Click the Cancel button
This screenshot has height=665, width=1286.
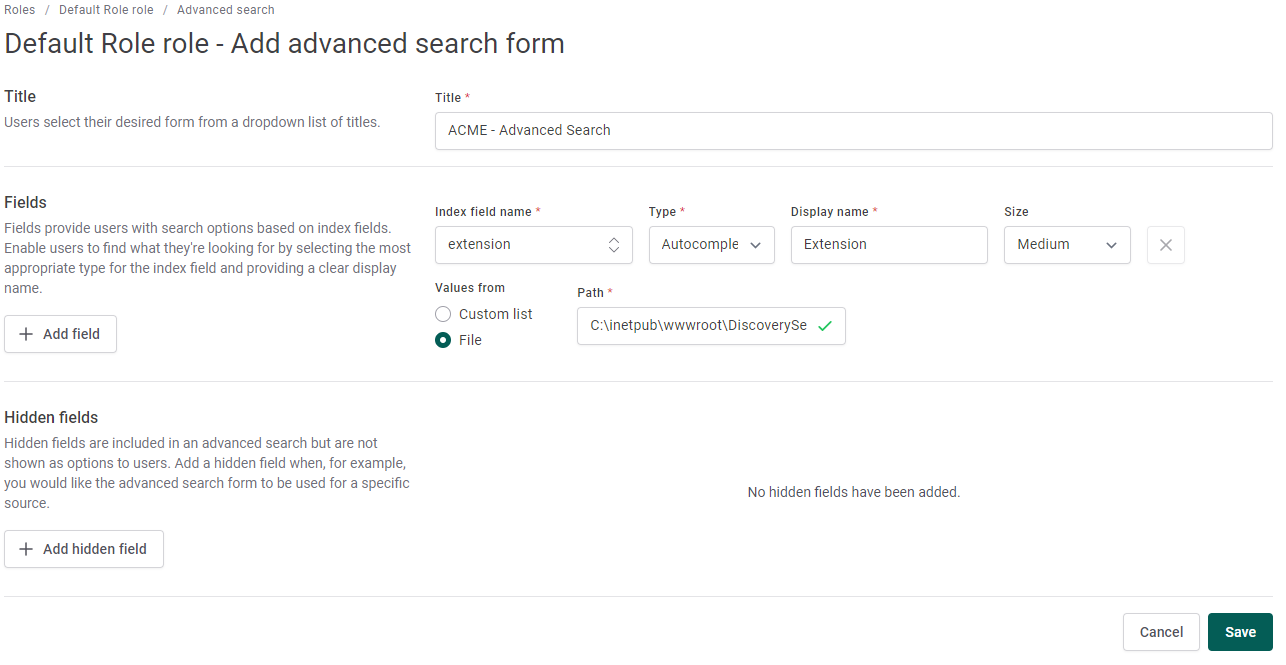pos(1161,632)
